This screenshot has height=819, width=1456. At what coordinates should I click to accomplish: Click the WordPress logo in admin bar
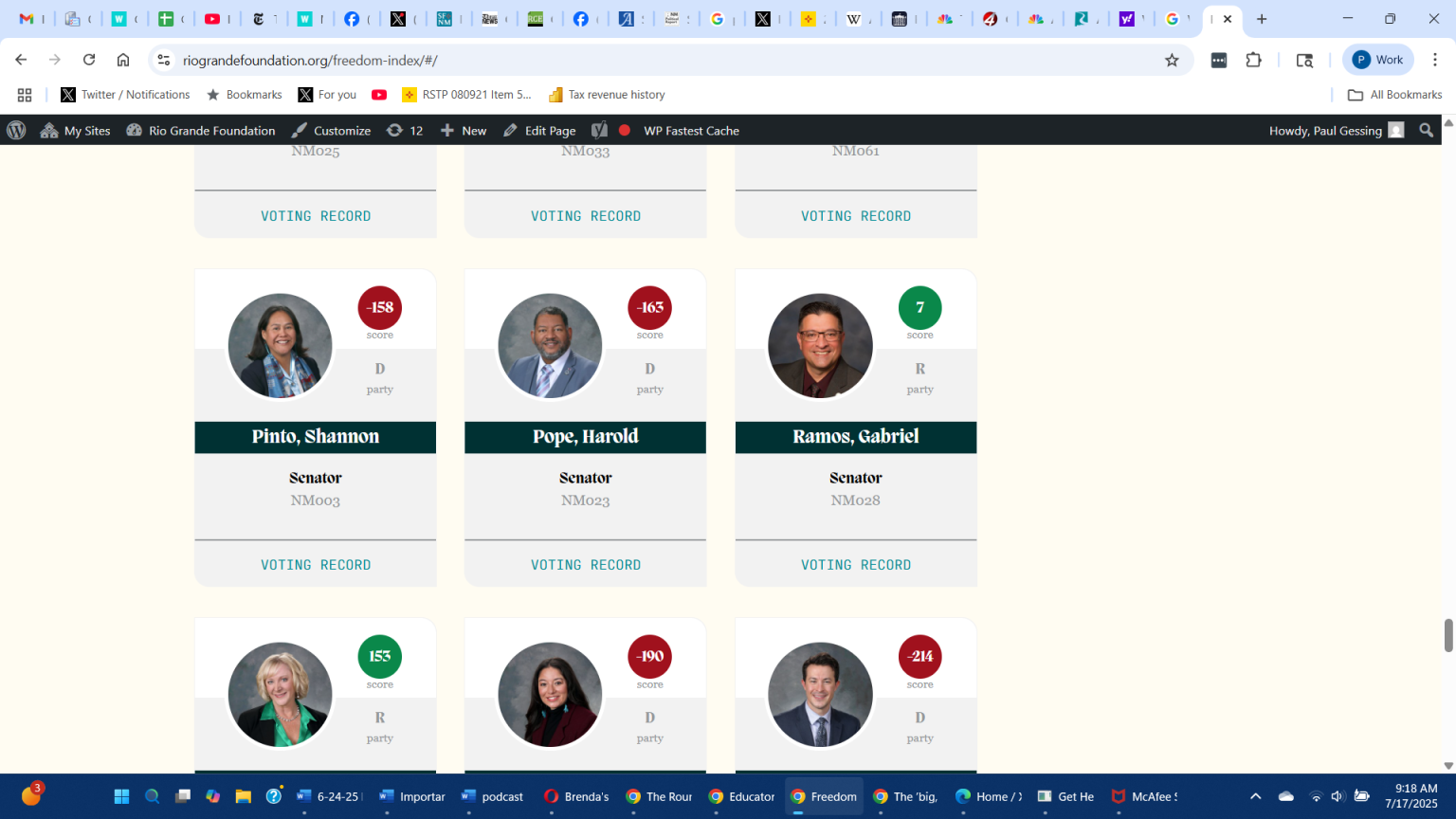click(16, 131)
